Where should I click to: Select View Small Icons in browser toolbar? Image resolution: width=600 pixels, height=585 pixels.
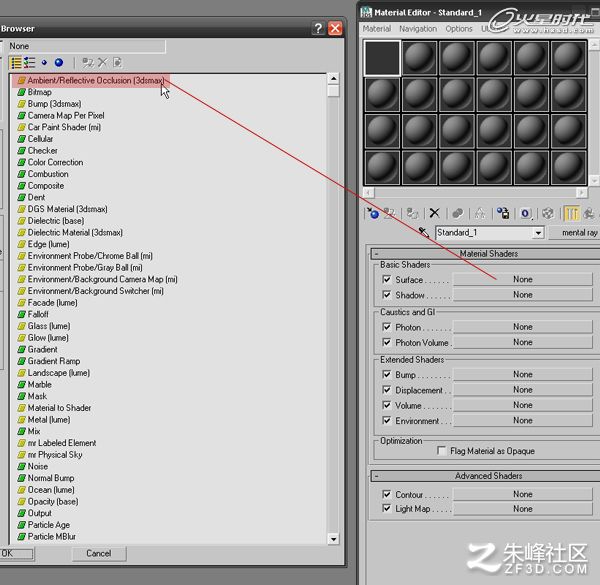coord(44,62)
